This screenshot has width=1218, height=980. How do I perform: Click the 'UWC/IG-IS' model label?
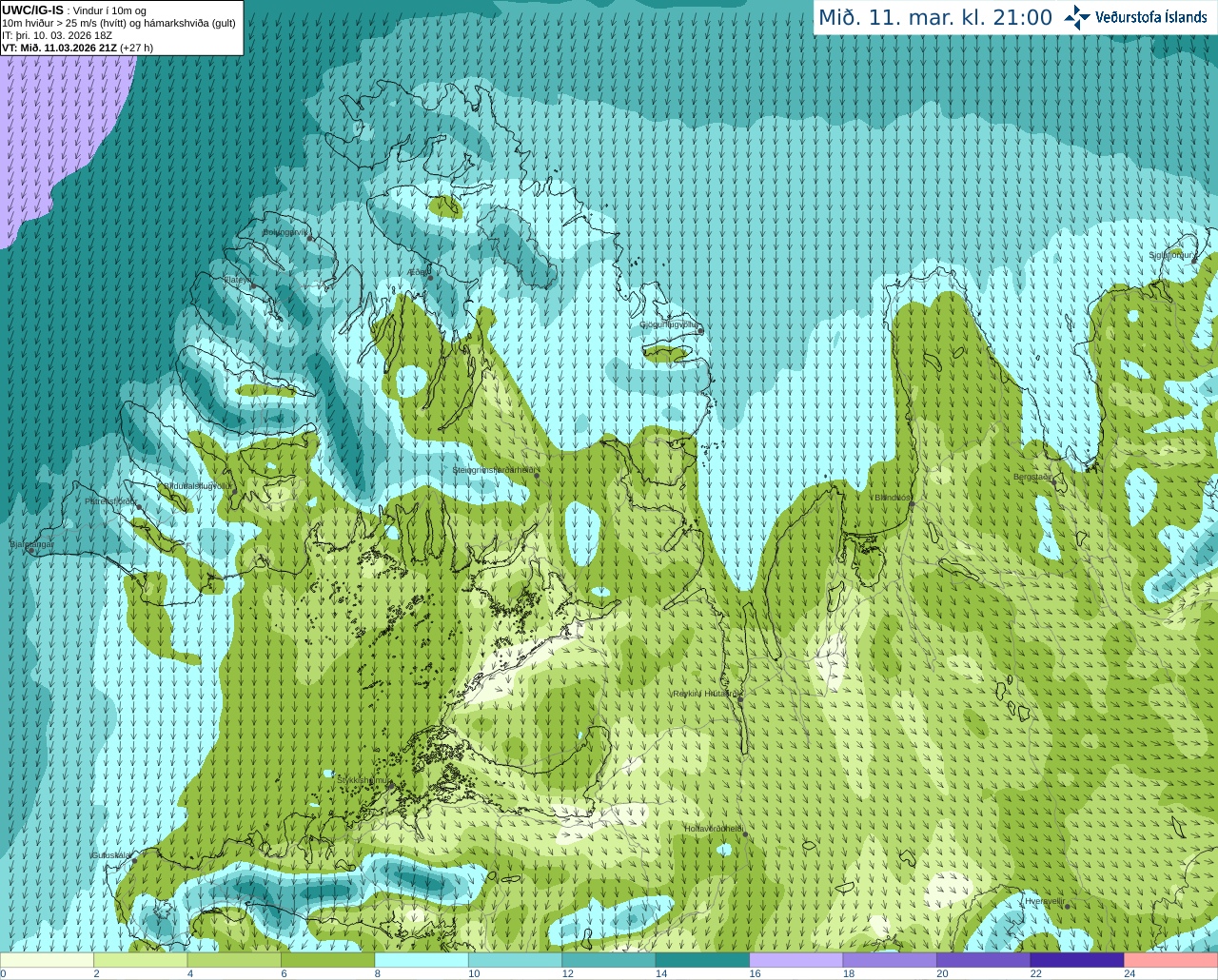point(32,10)
